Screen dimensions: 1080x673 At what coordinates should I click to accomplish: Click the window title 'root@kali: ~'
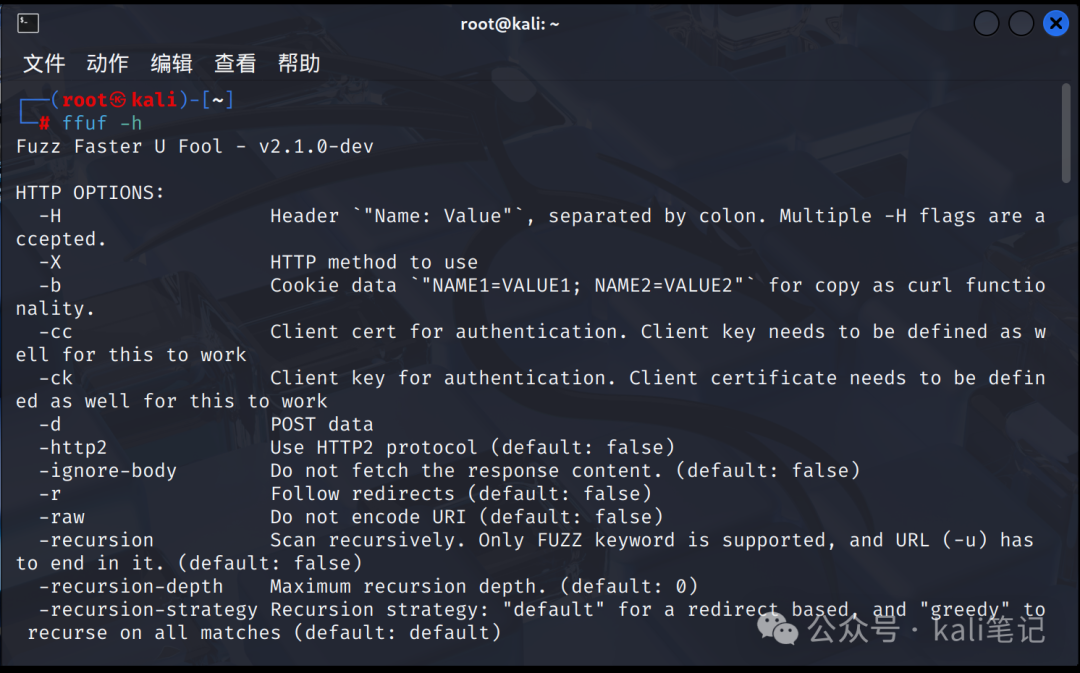pos(510,24)
